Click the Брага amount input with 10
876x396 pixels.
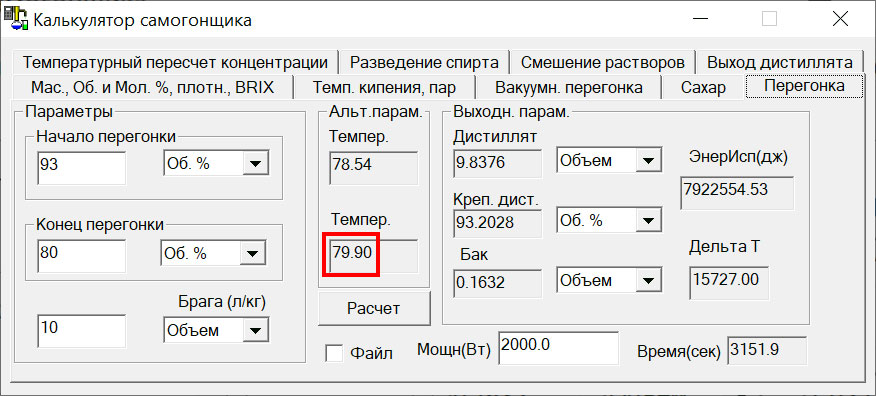click(x=82, y=330)
